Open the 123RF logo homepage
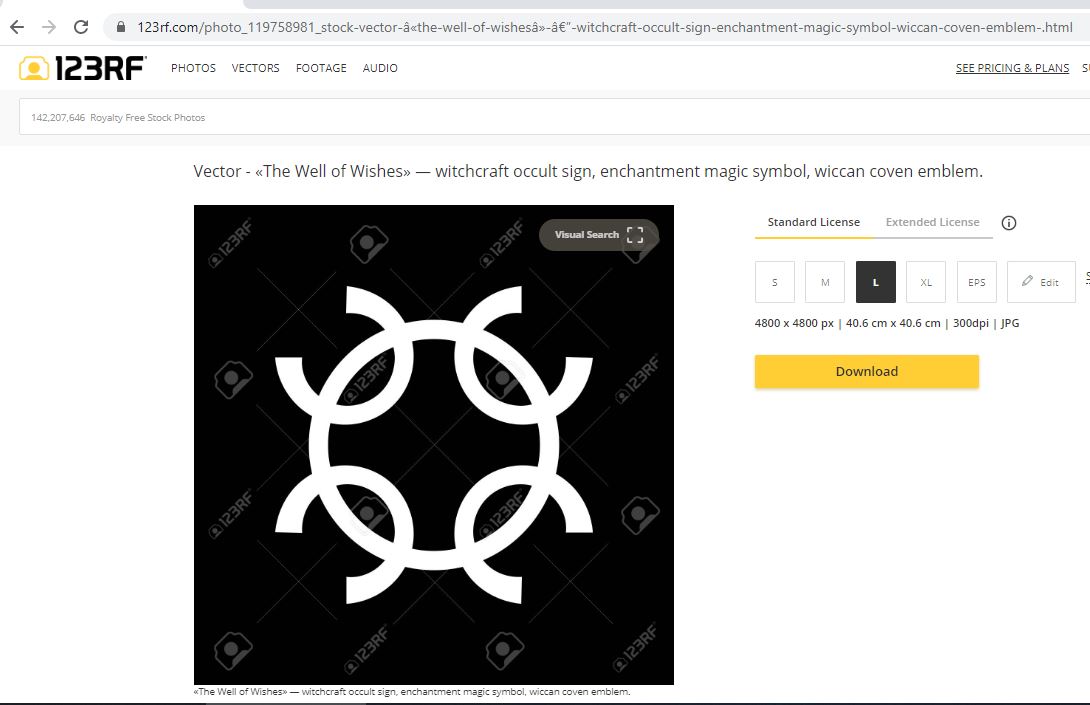Screen dimensions: 1090x705 click(x=83, y=68)
